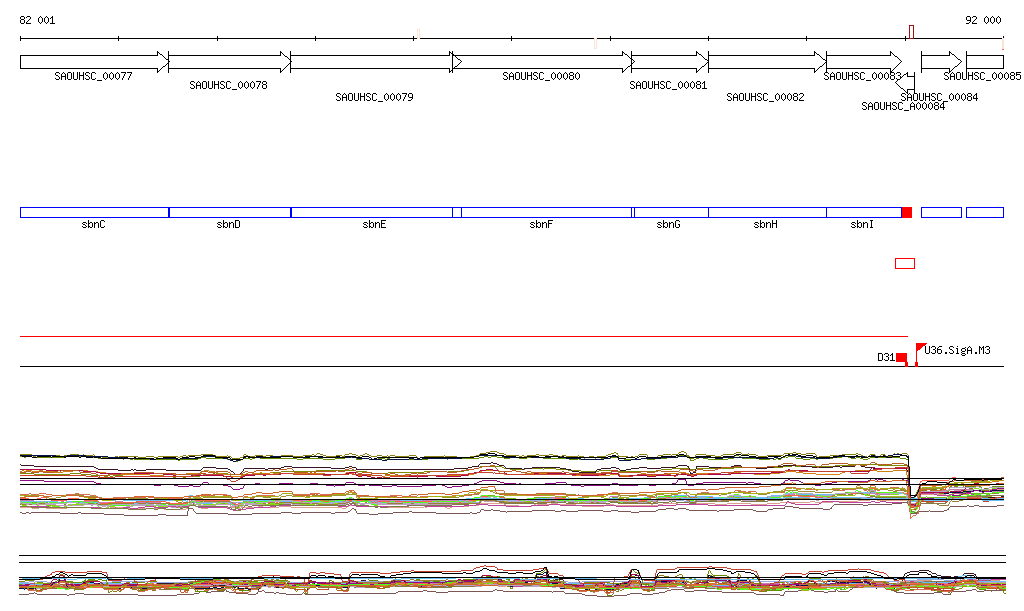Select the blue sbnG segment box

click(670, 212)
